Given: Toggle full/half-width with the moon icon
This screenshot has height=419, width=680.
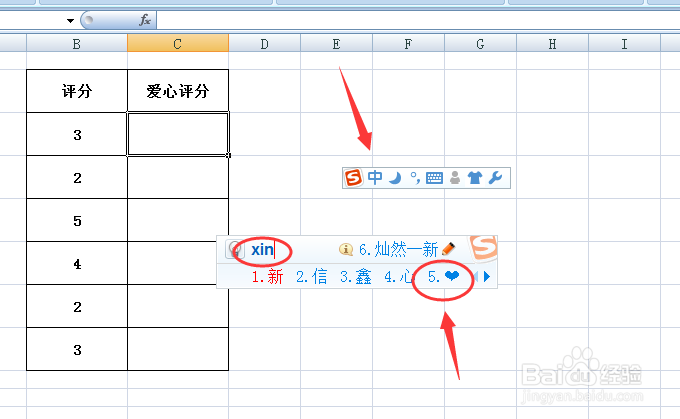Looking at the screenshot, I should [395, 178].
